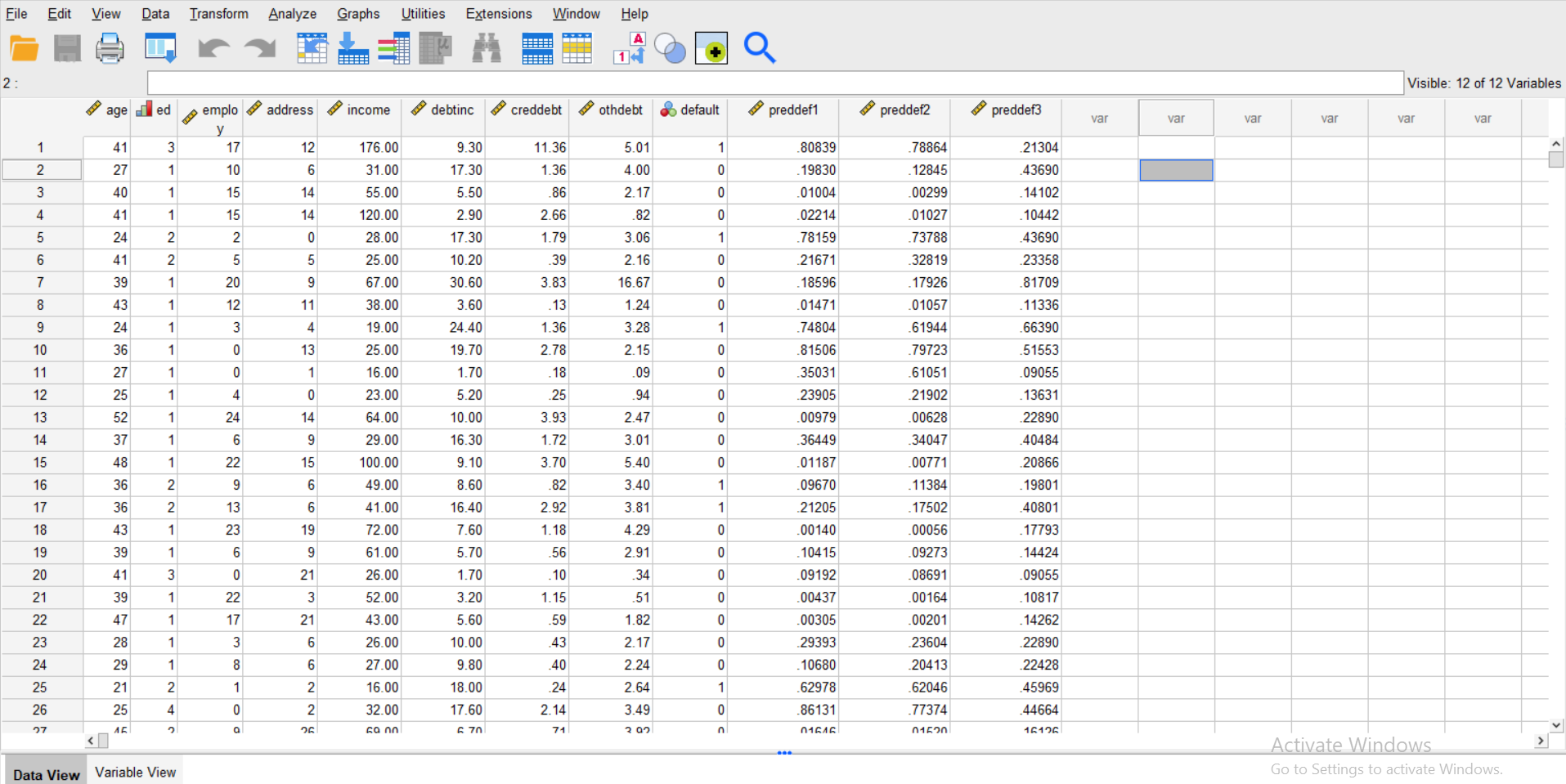Image resolution: width=1566 pixels, height=784 pixels.
Task: Click debtinc cell showing 30.60
Action: click(443, 283)
